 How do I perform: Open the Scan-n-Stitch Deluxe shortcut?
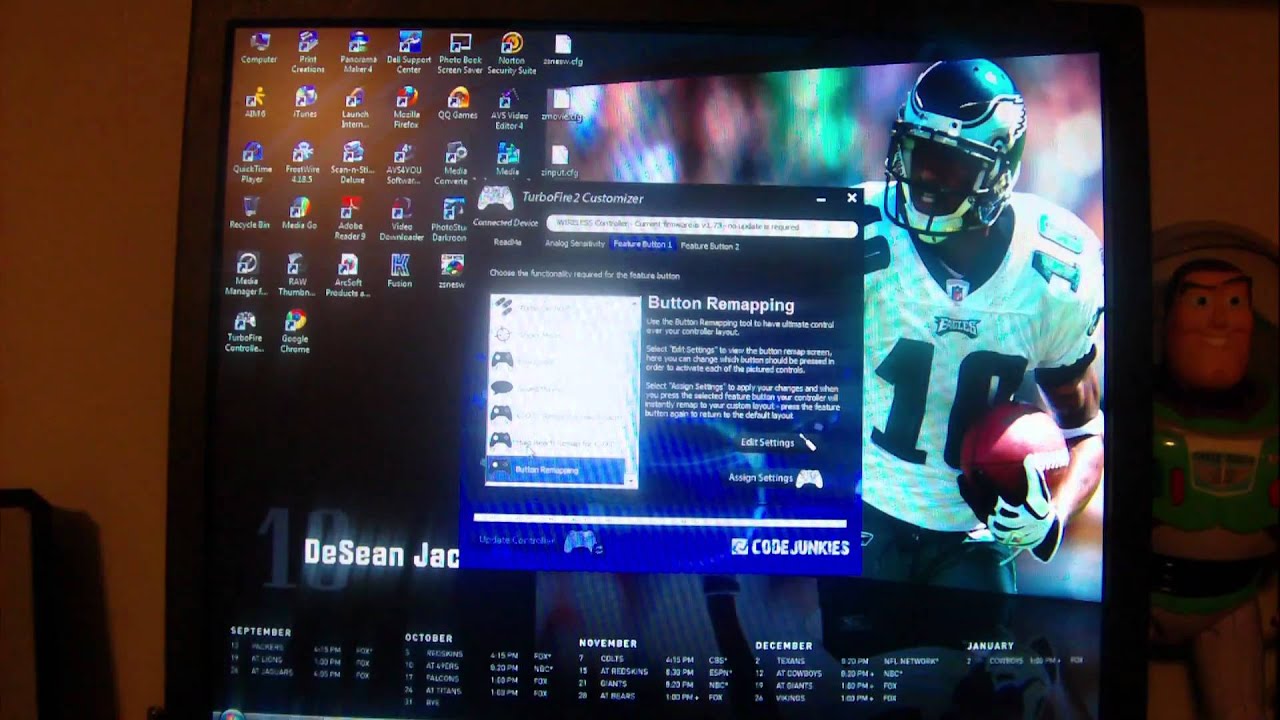353,163
